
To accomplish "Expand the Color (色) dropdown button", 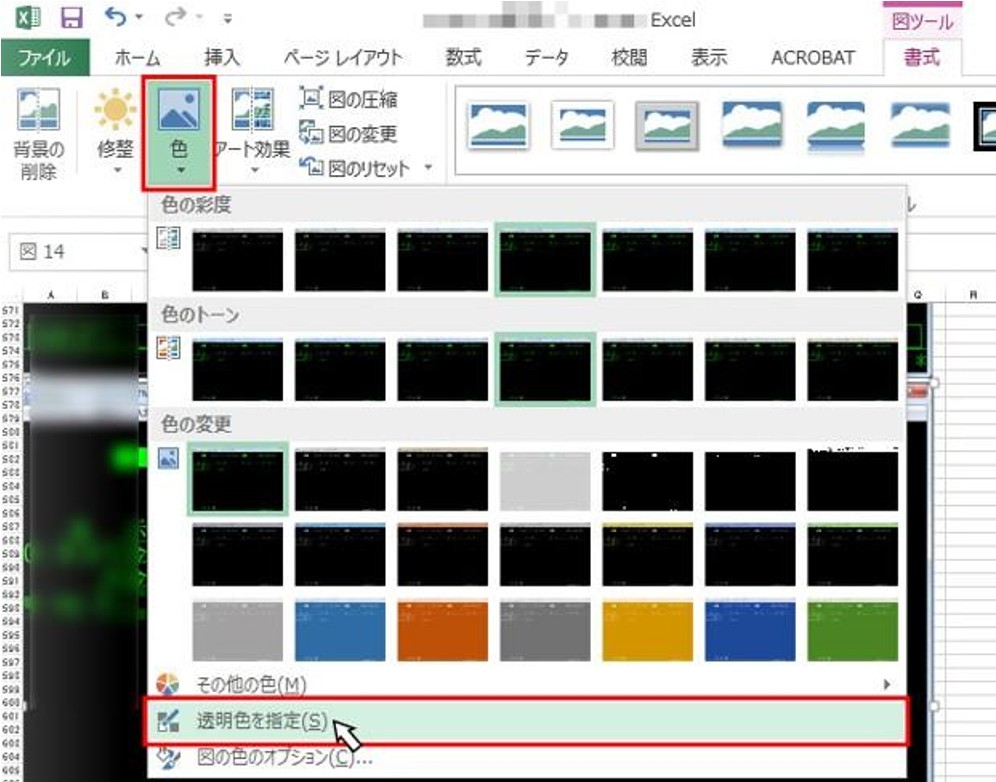I will coord(180,135).
